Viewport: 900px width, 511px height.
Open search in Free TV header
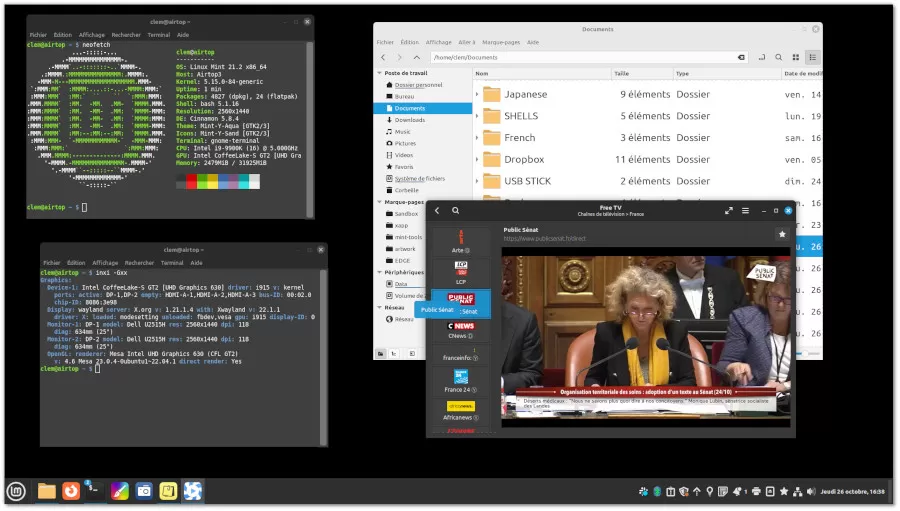pyautogui.click(x=456, y=211)
